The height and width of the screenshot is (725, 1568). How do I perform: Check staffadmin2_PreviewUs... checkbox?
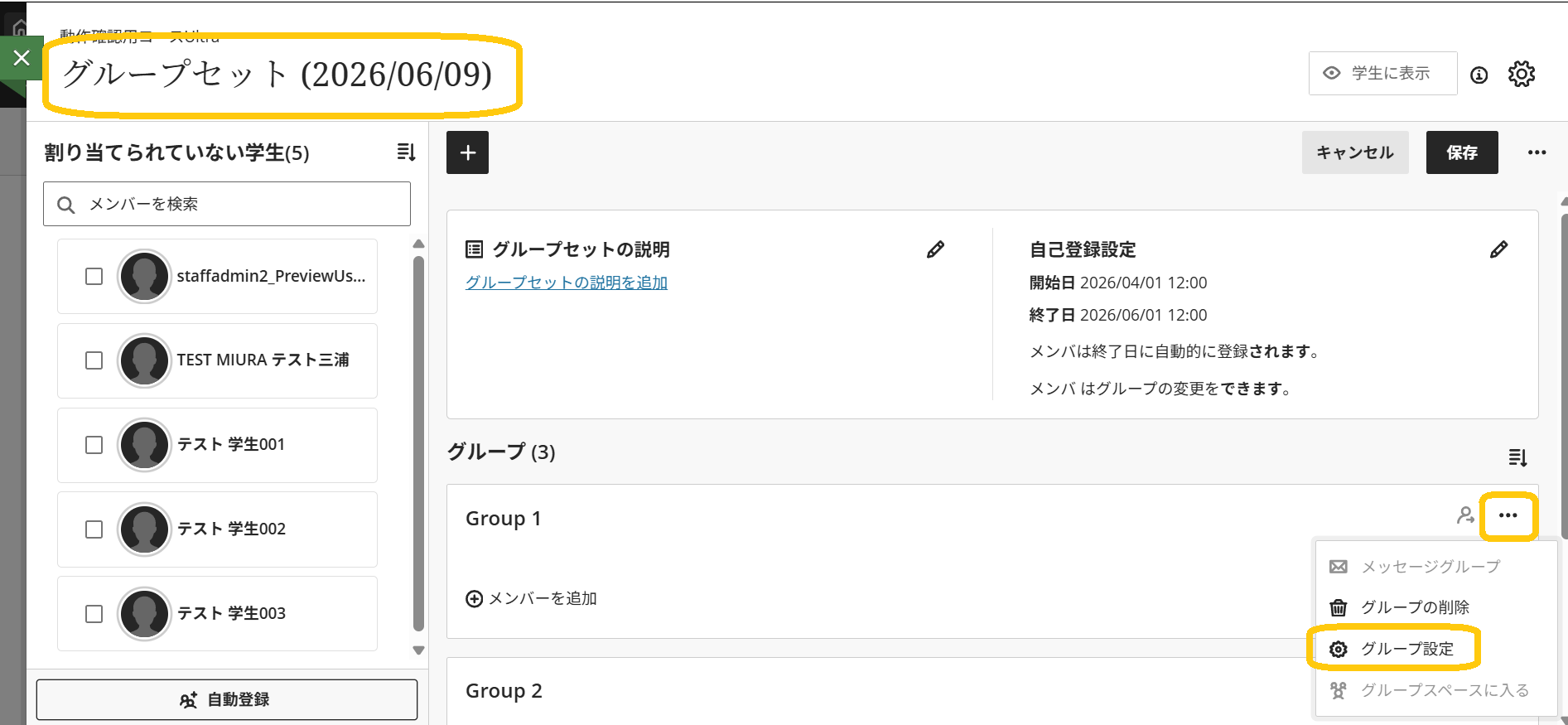tap(94, 276)
